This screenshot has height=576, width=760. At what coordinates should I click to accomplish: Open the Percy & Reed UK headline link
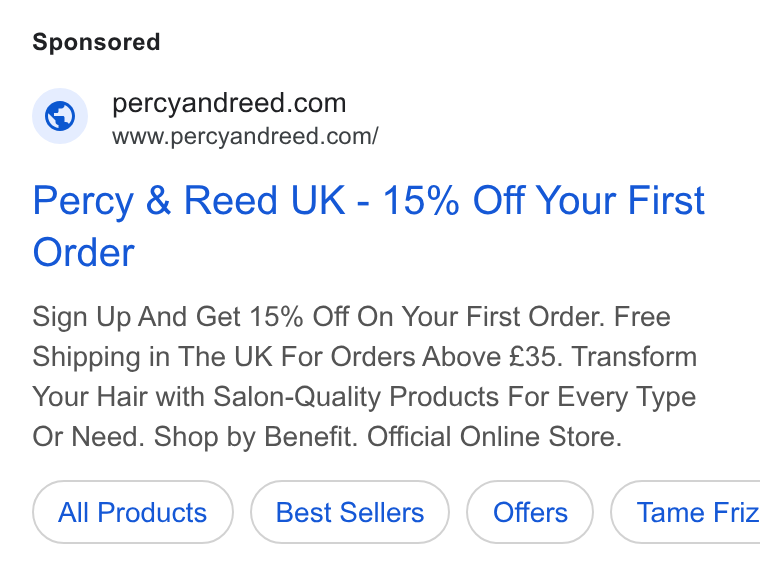(x=368, y=226)
